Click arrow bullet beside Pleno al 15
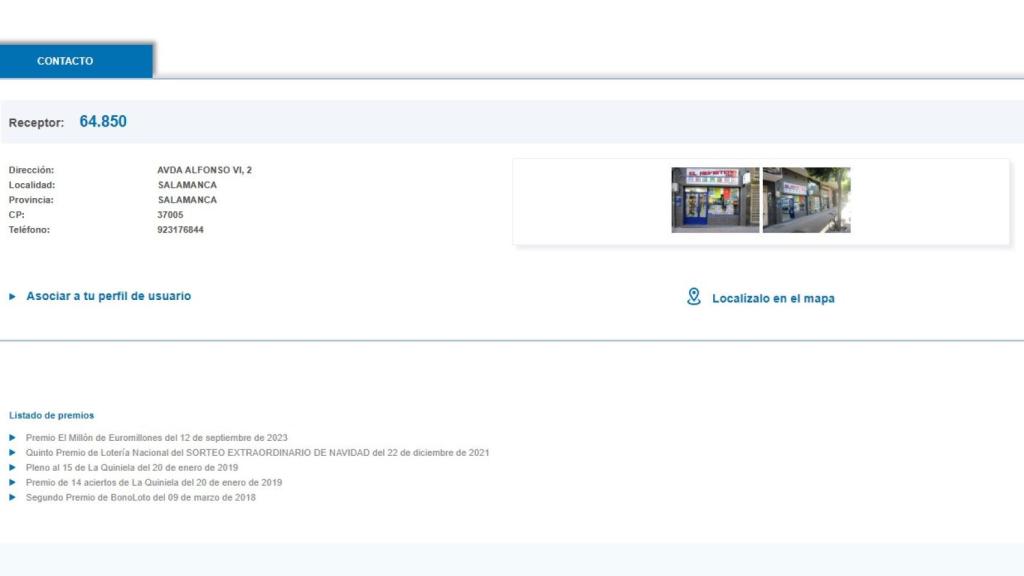This screenshot has width=1024, height=576. pos(12,468)
